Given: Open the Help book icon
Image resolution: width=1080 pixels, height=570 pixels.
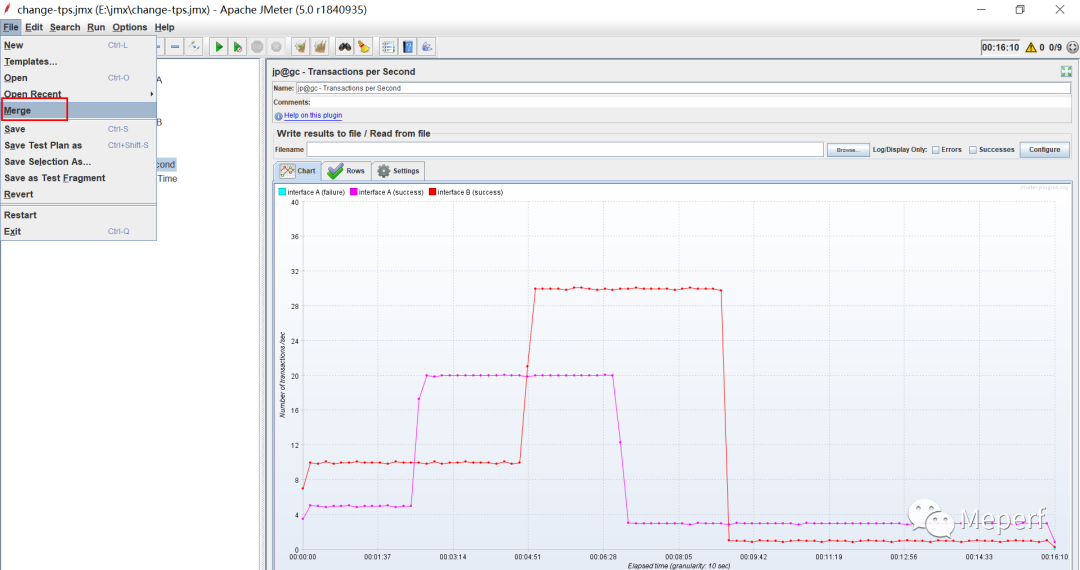Looking at the screenshot, I should pos(408,47).
